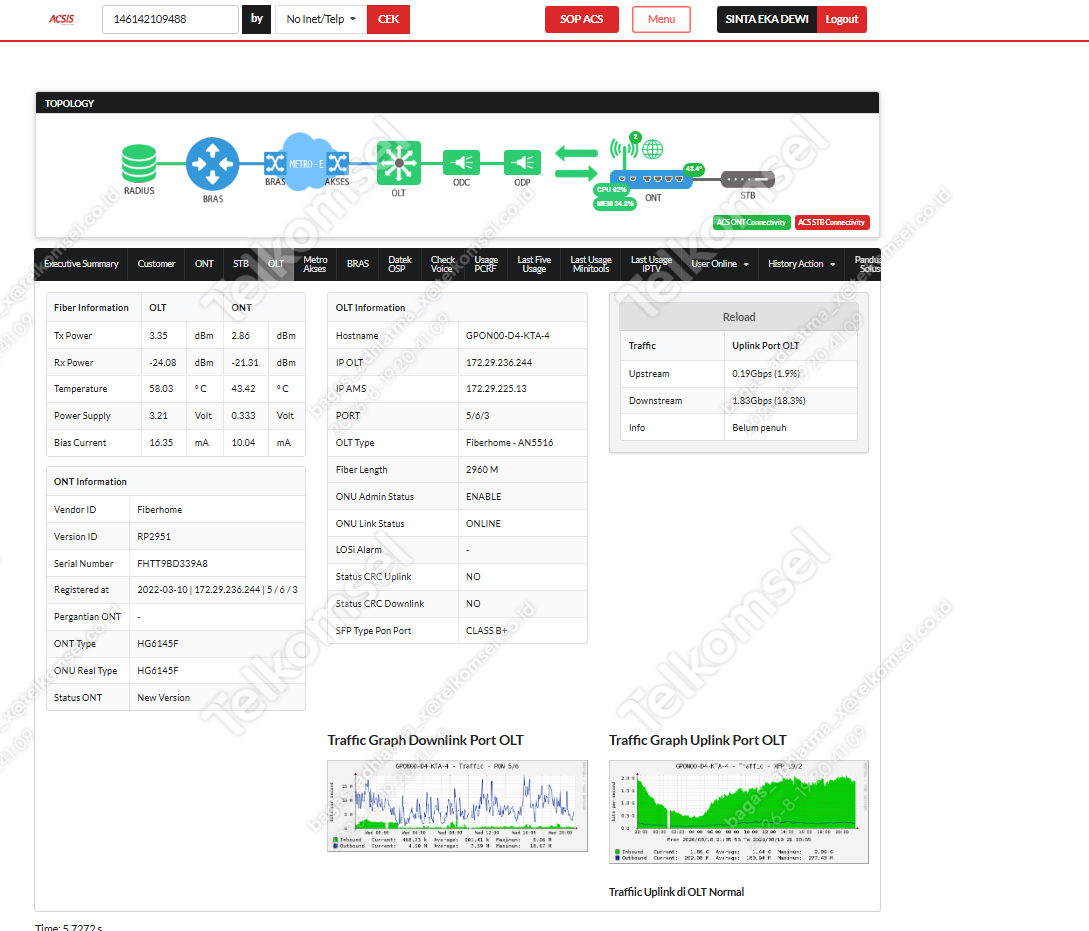Click the SOP ACS button
This screenshot has height=931, width=1089.
tap(581, 19)
